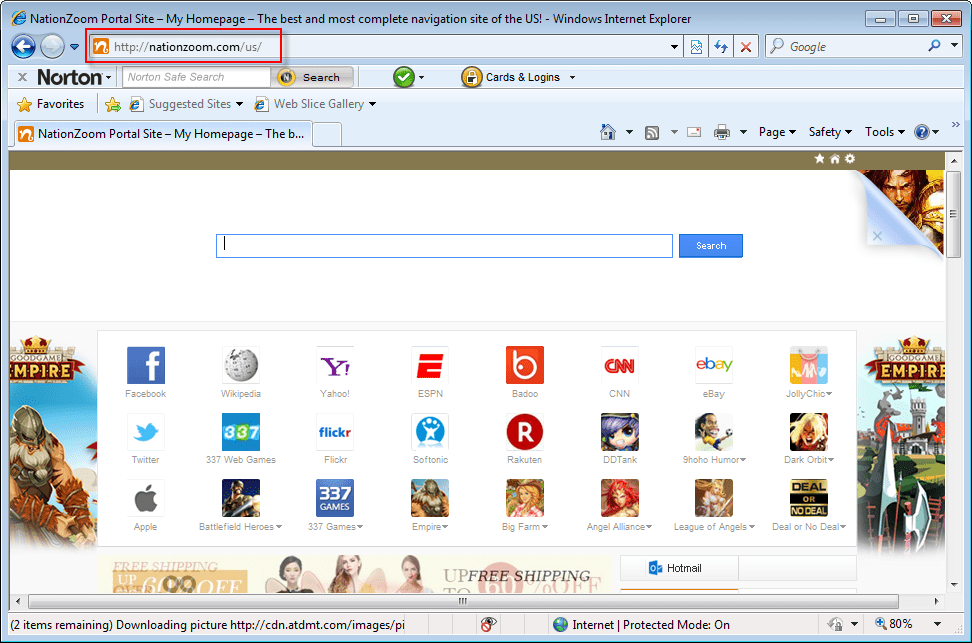Open the ESPN shortcut icon
Screen dimensions: 972x643
430,365
